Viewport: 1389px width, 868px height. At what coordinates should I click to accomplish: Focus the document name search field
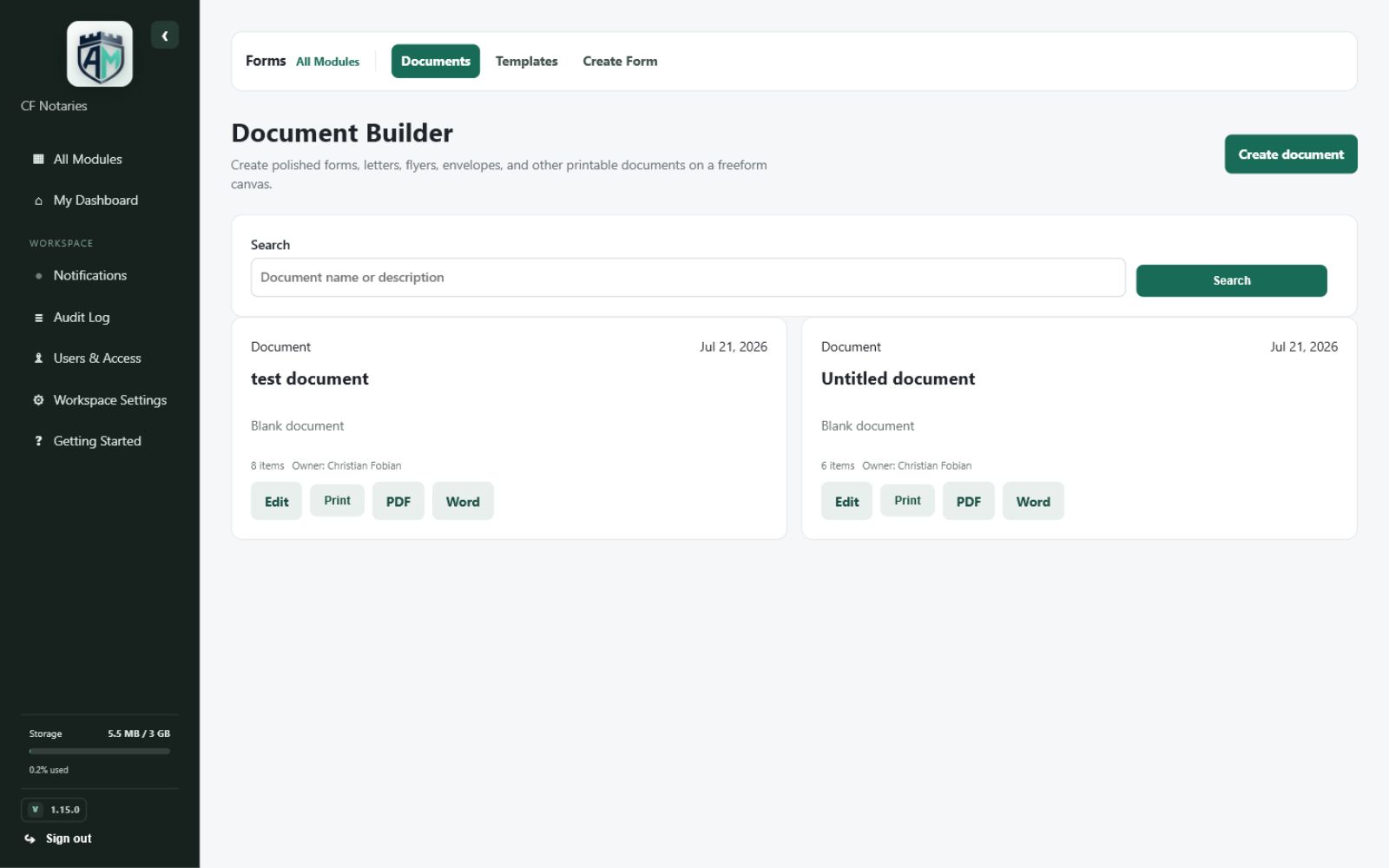pyautogui.click(x=688, y=278)
